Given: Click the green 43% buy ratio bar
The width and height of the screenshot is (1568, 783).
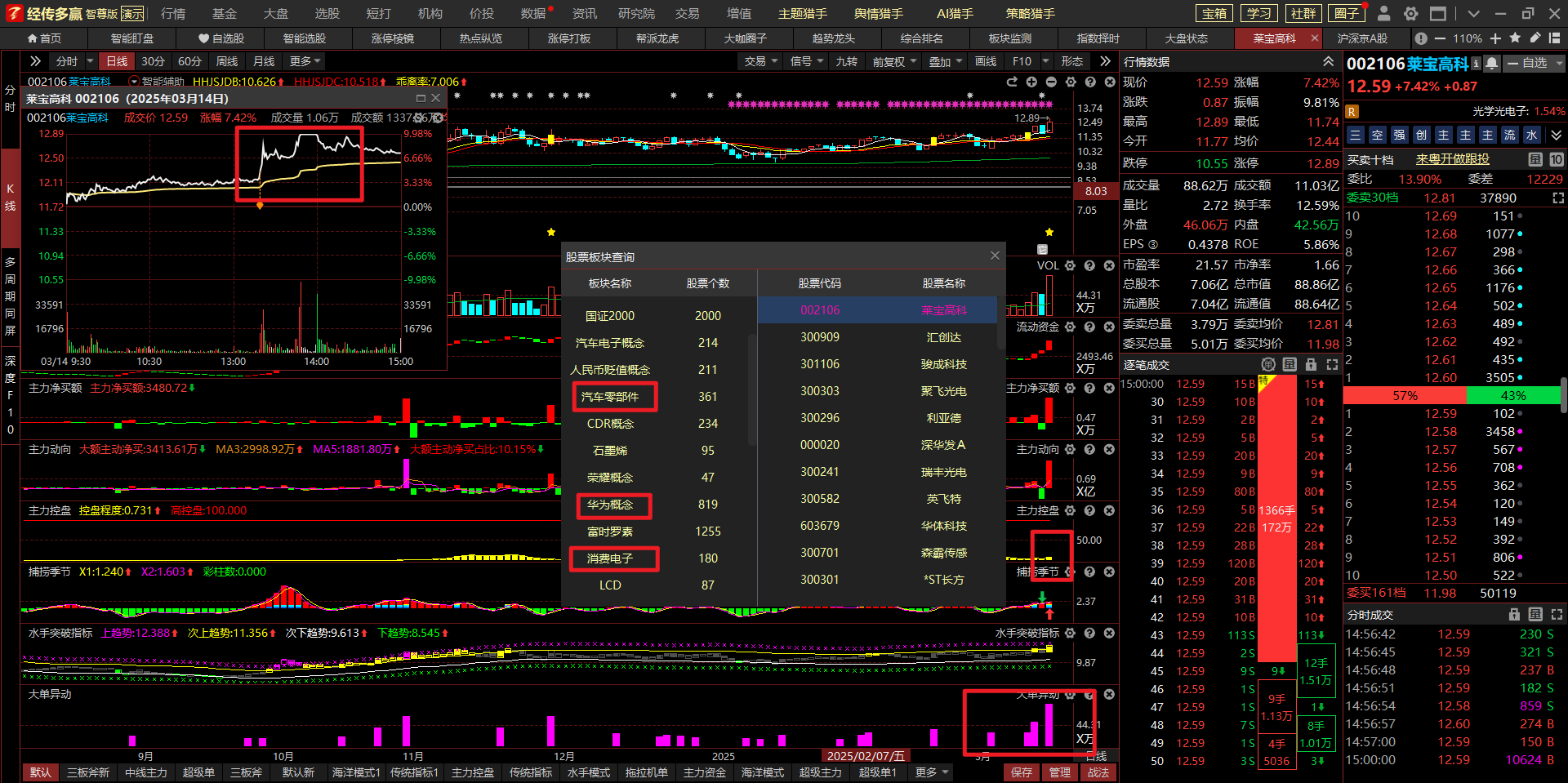Looking at the screenshot, I should click(x=1513, y=395).
